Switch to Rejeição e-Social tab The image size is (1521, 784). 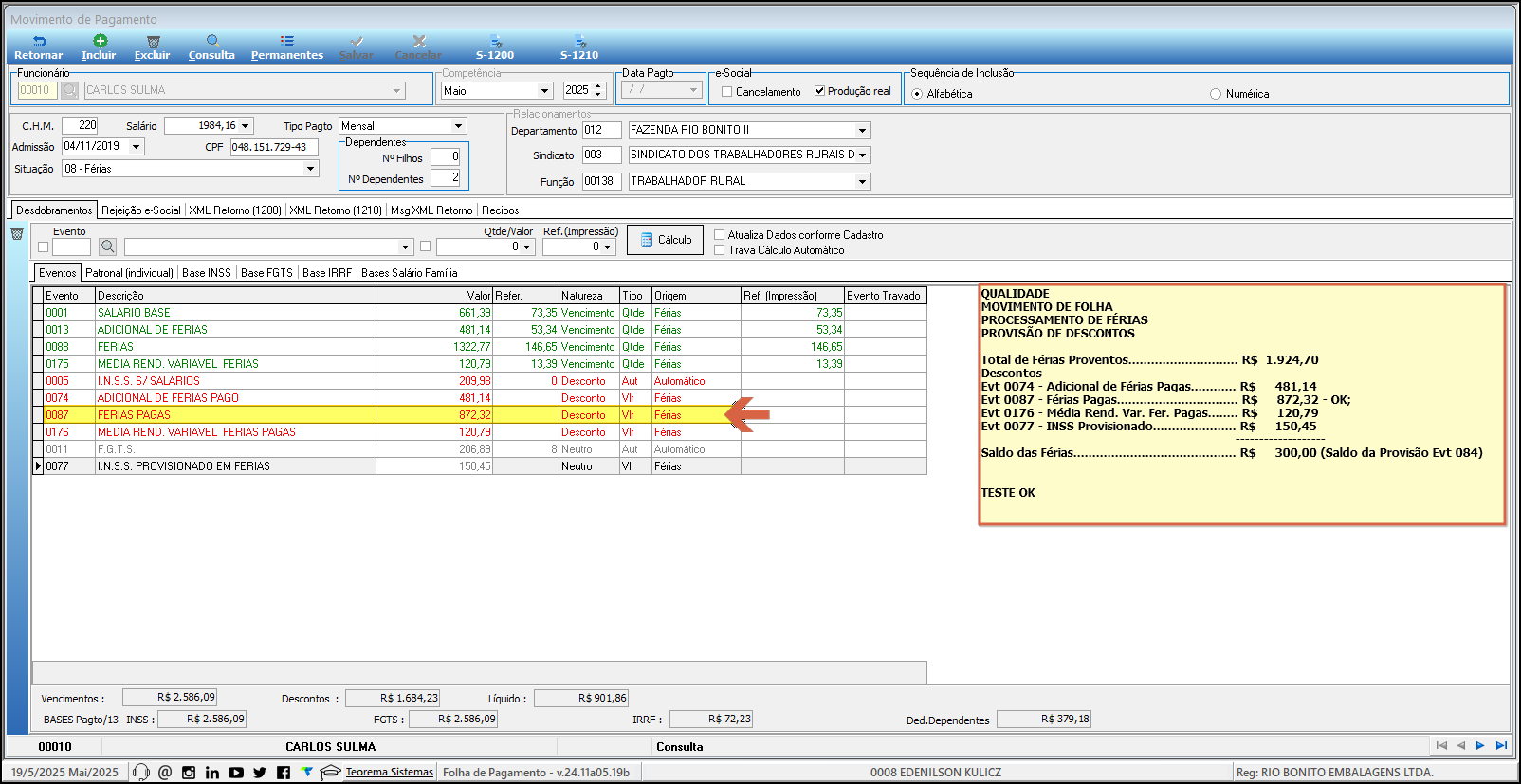[x=141, y=210]
